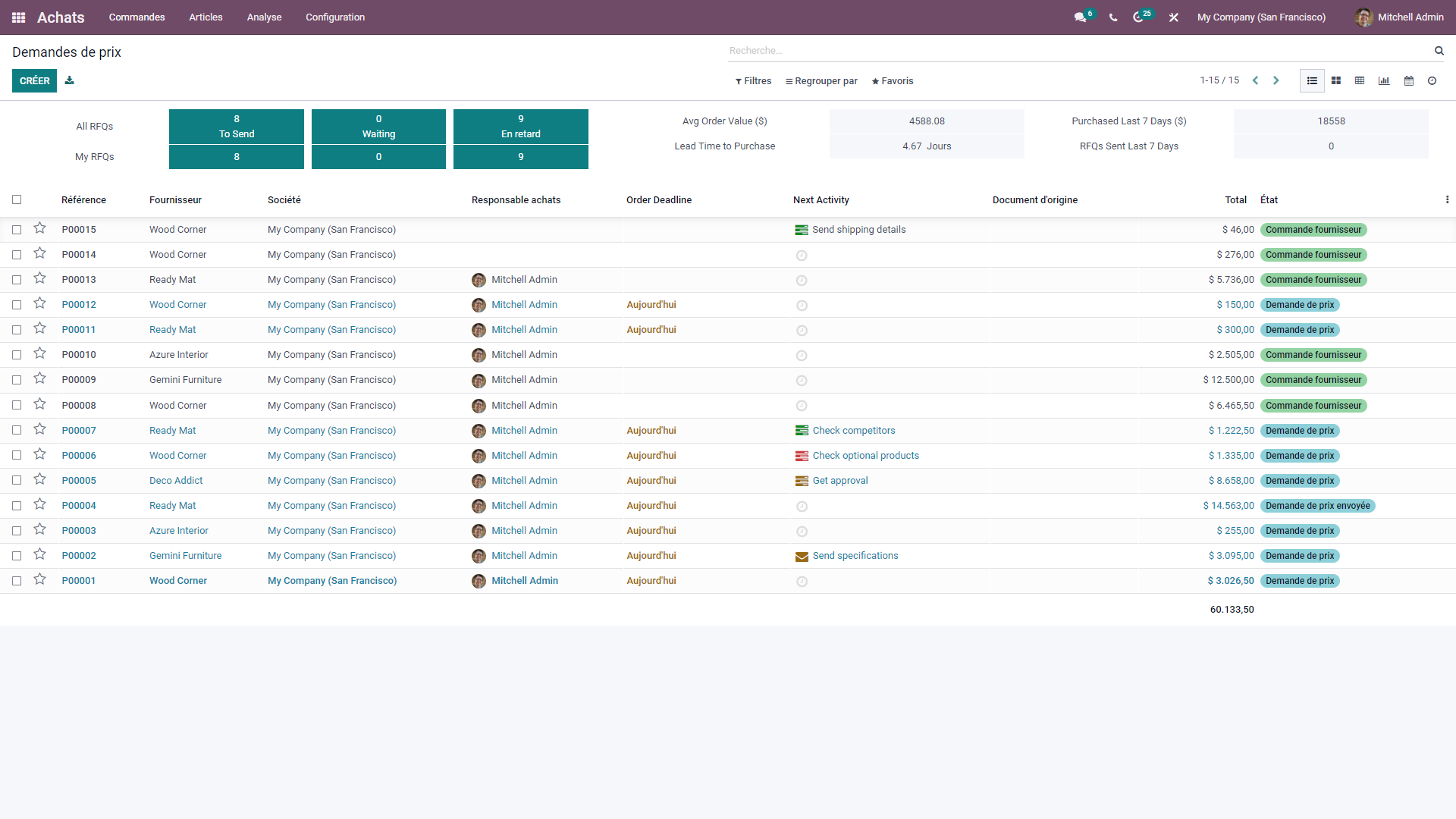This screenshot has width=1456, height=819.
Task: Tick checkbox for P00006 row
Action: pyautogui.click(x=17, y=456)
